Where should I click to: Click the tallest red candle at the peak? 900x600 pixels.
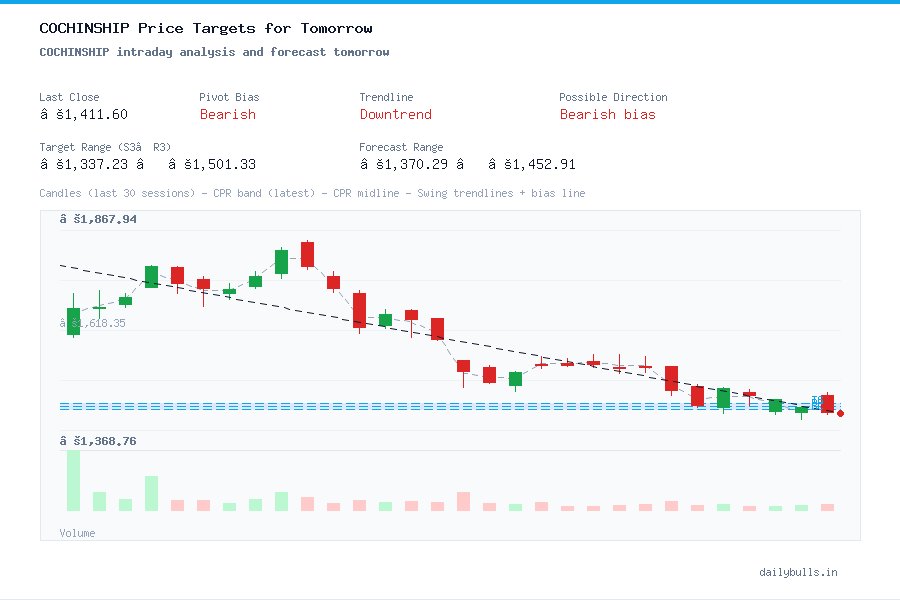(x=308, y=254)
